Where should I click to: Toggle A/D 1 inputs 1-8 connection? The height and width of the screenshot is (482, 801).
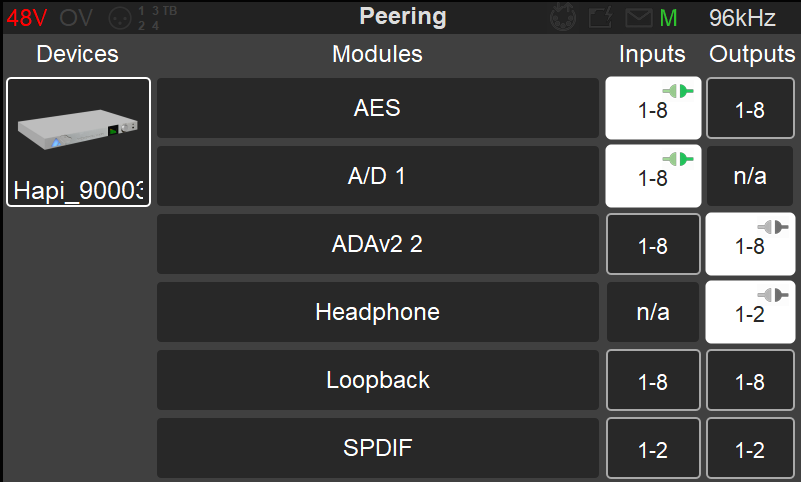[653, 176]
